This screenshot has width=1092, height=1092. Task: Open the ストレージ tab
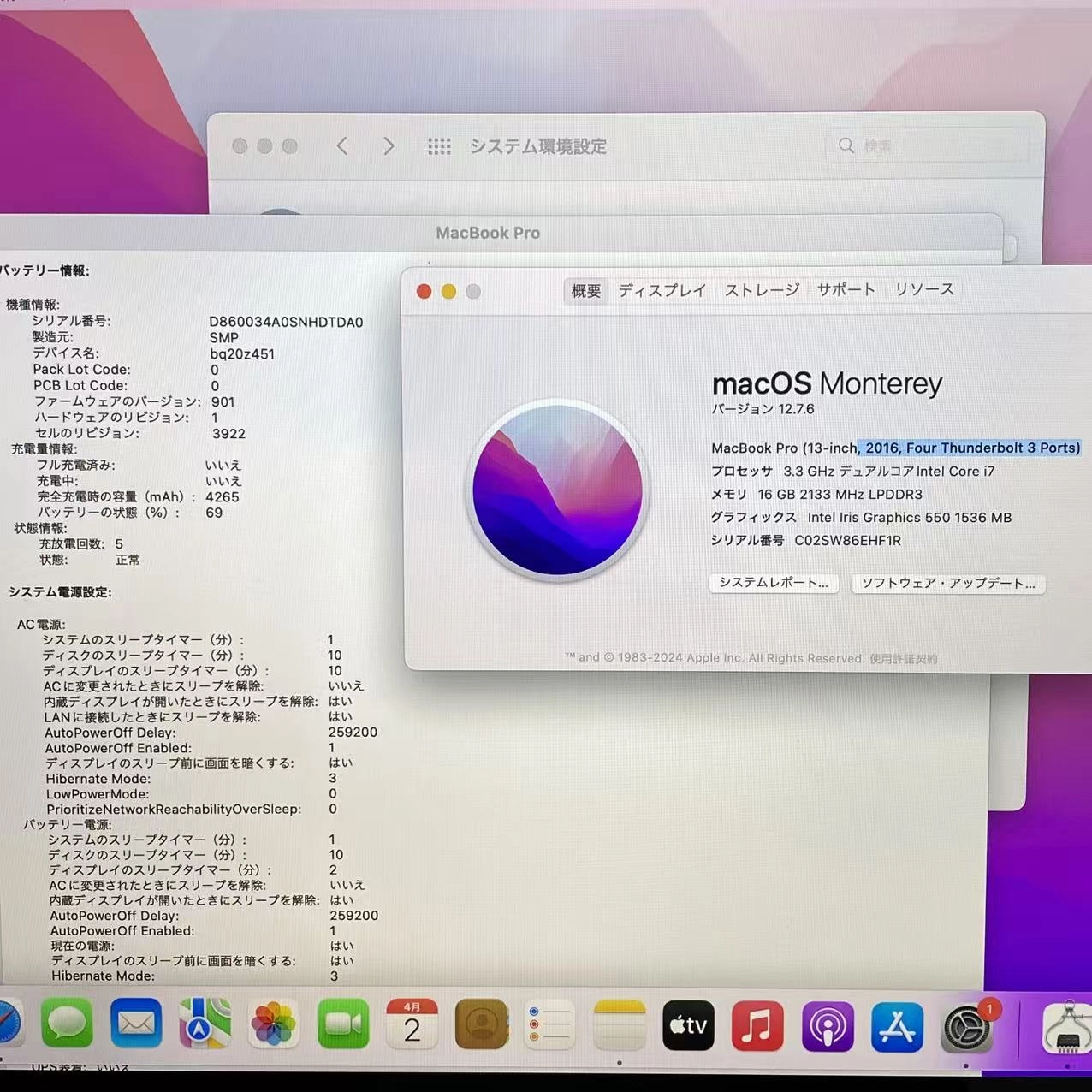[x=761, y=290]
